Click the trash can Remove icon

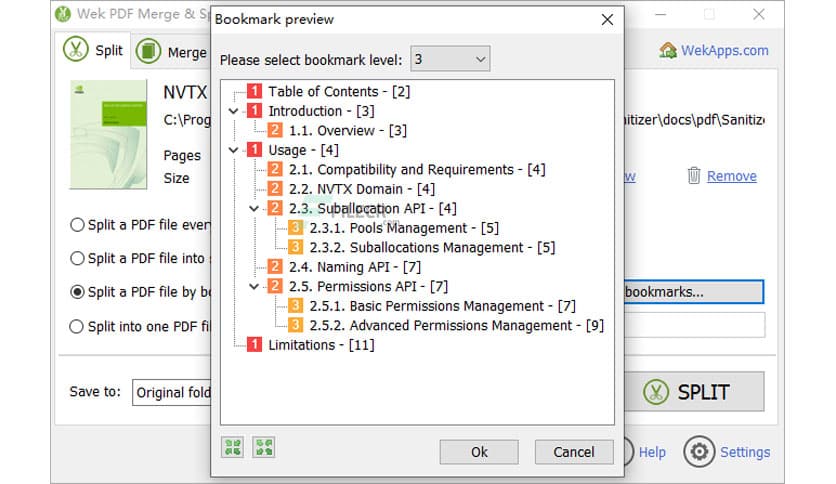[694, 176]
